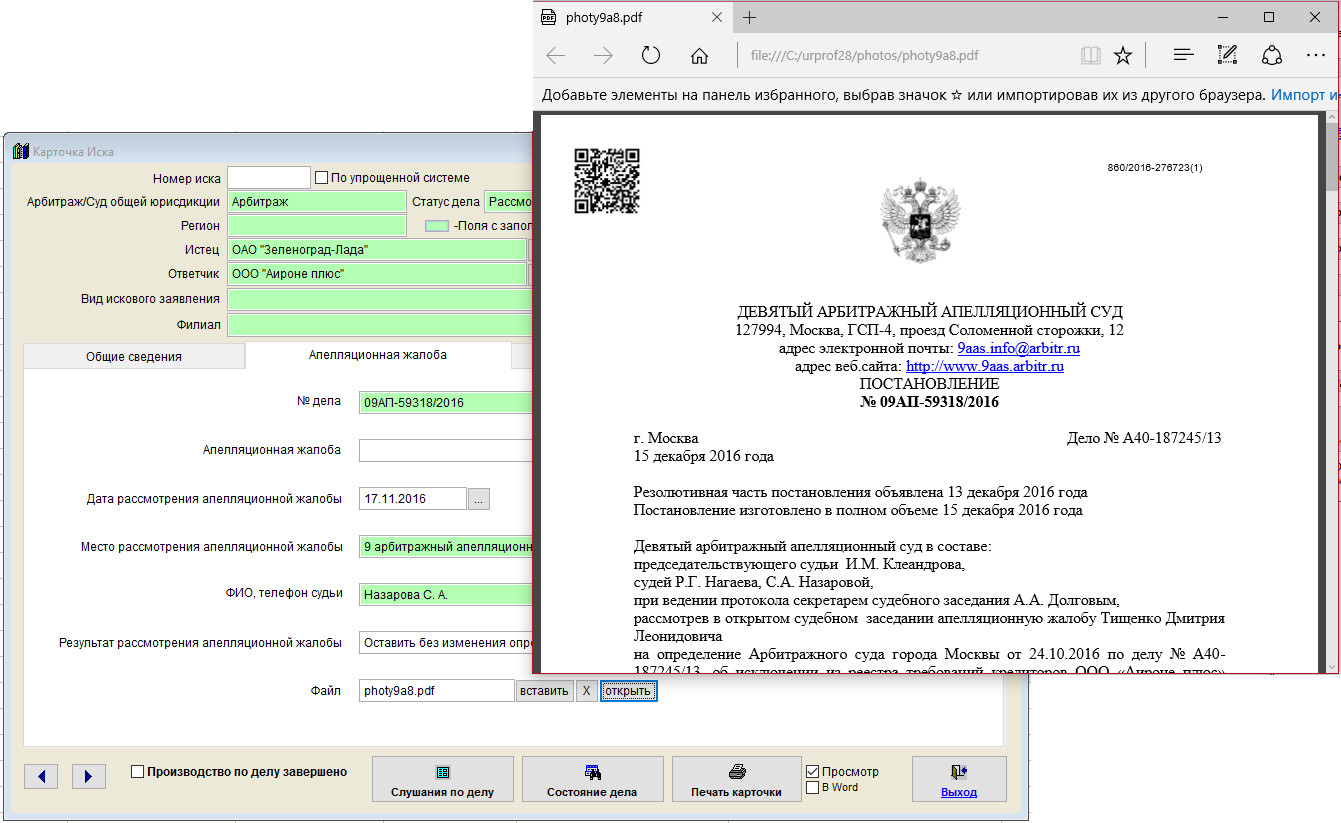Image resolution: width=1341 pixels, height=823 pixels.
Task: Open Edge More actions menu
Action: click(1316, 55)
